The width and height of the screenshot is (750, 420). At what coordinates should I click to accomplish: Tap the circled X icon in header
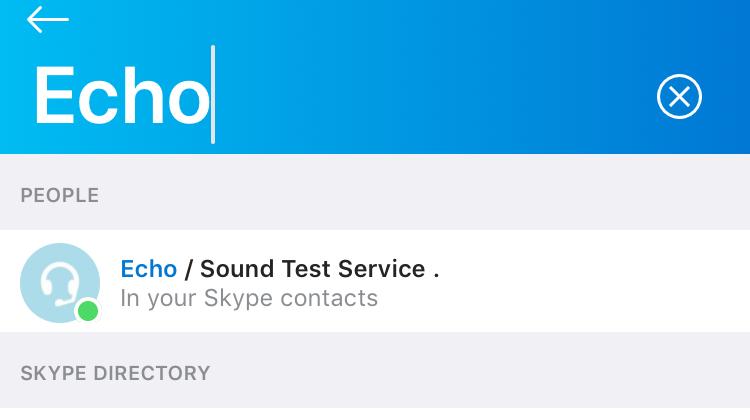[x=679, y=97]
